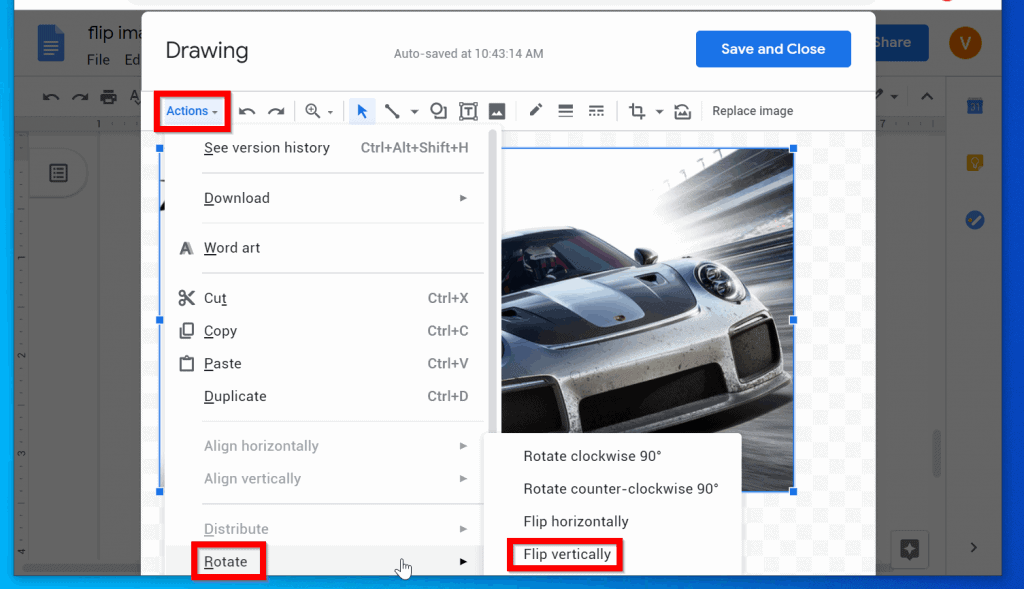Click the Image insert icon
The image size is (1024, 589).
pos(497,111)
